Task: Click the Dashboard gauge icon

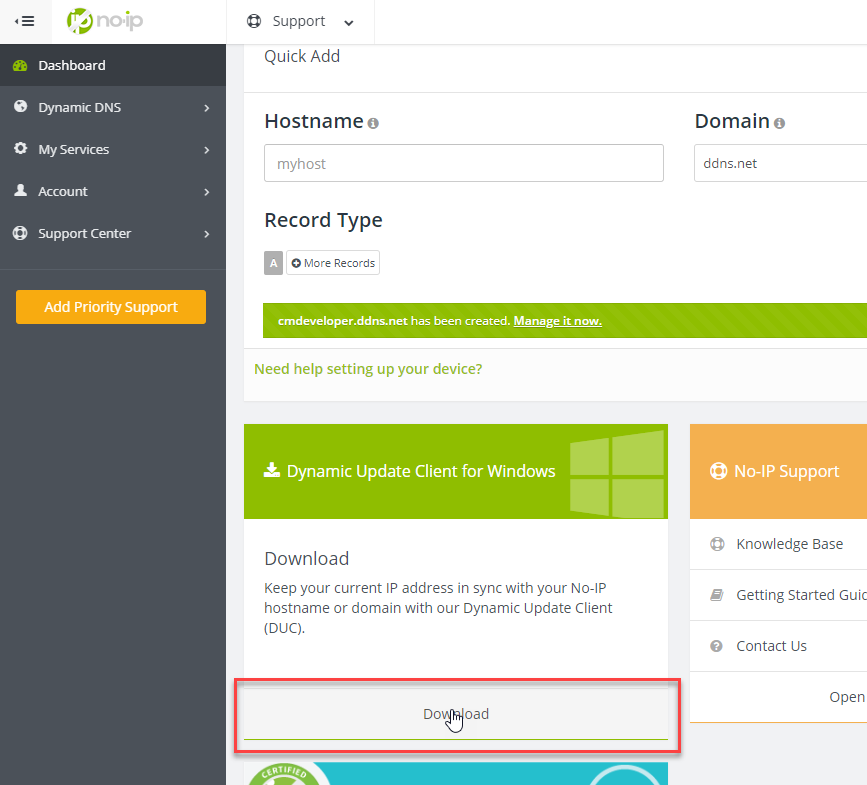Action: point(20,65)
